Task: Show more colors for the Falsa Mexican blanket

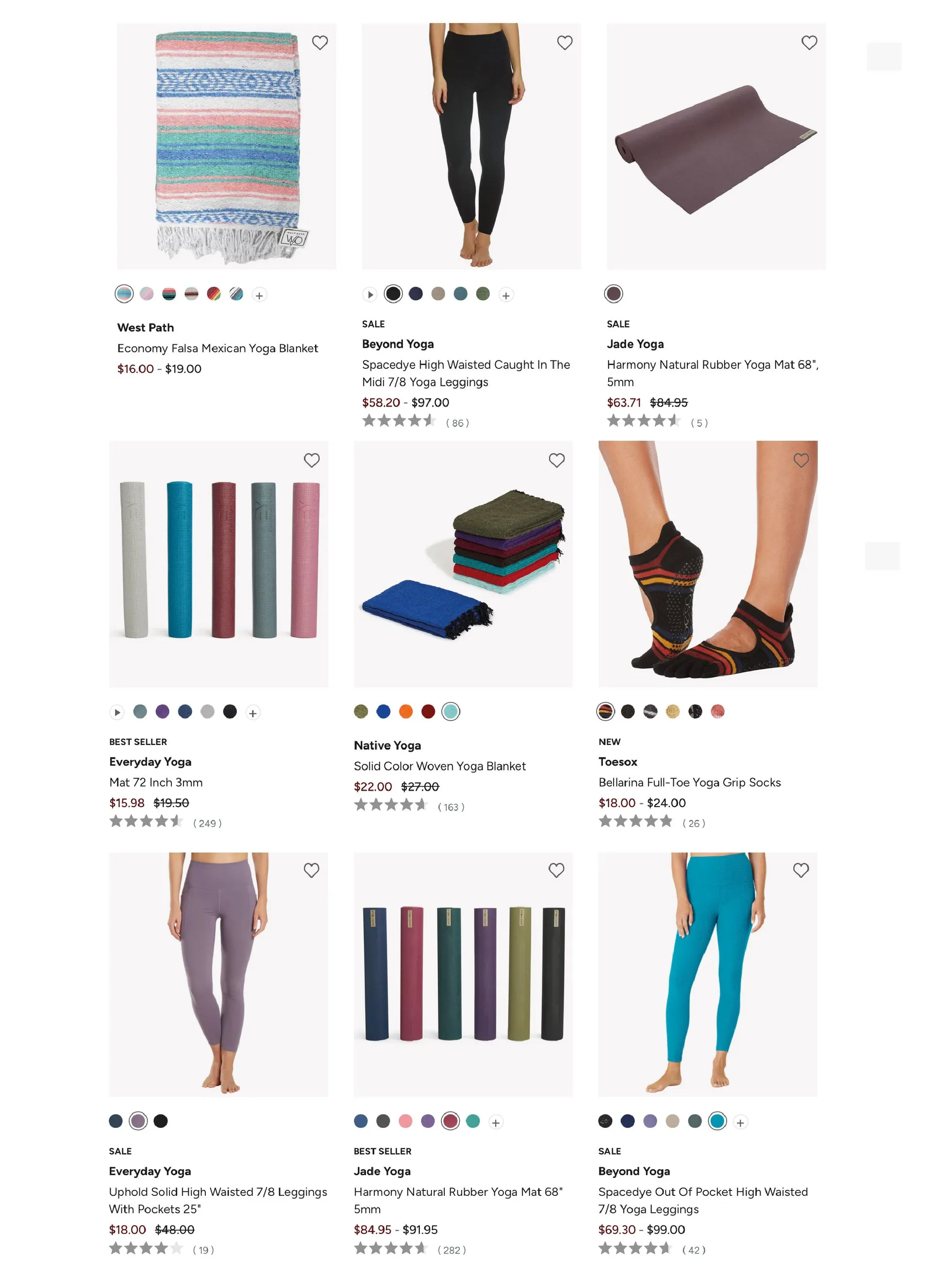Action: [260, 296]
